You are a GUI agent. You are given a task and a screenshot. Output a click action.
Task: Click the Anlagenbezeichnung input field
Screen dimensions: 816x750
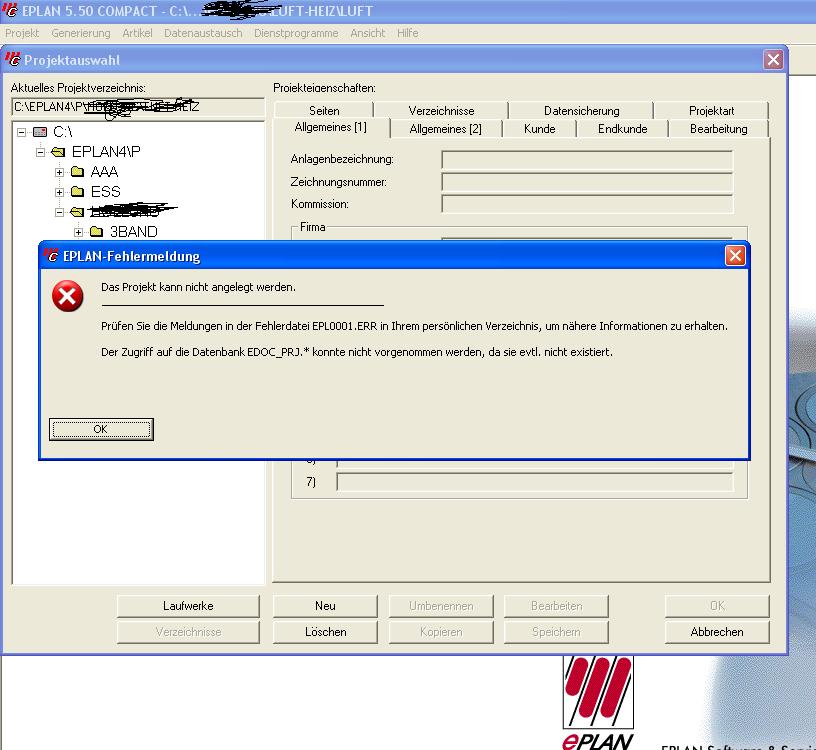click(x=587, y=160)
